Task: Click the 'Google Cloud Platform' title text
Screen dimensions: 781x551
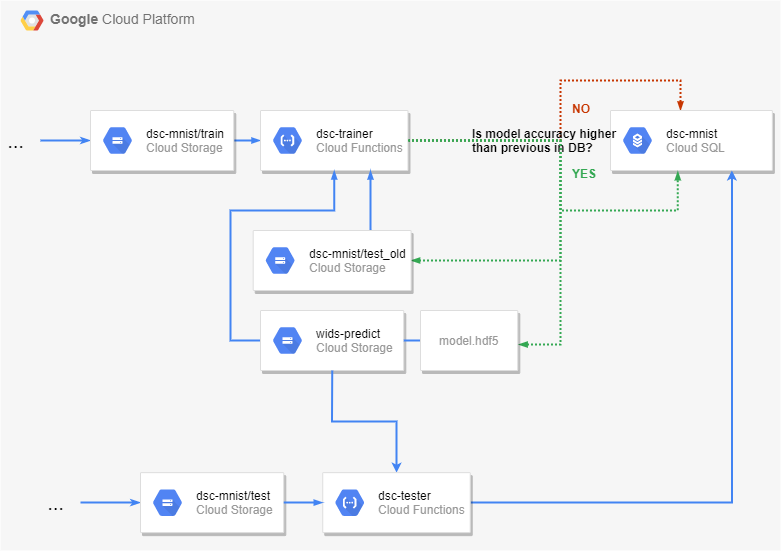Action: click(123, 19)
